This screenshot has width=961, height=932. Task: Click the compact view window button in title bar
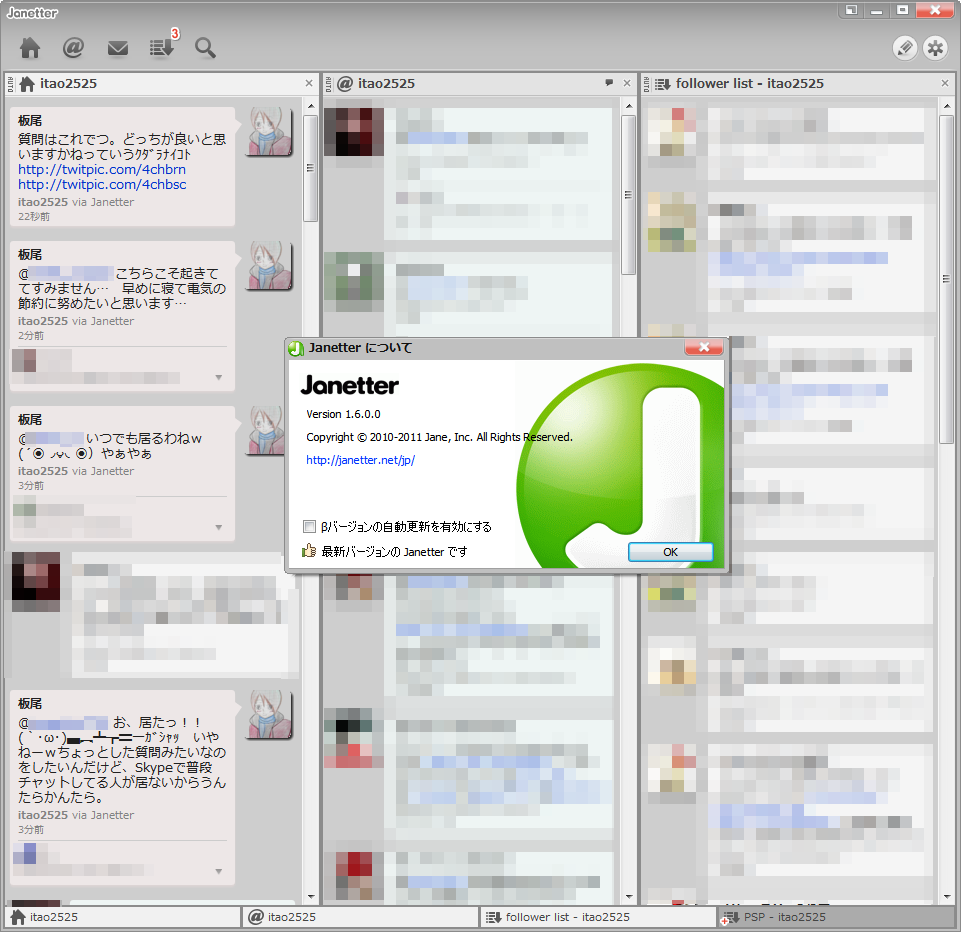851,9
